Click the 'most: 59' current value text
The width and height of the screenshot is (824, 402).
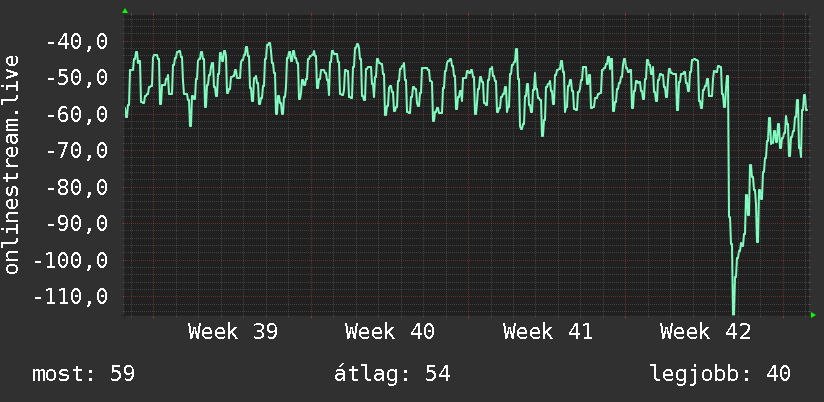(84, 374)
